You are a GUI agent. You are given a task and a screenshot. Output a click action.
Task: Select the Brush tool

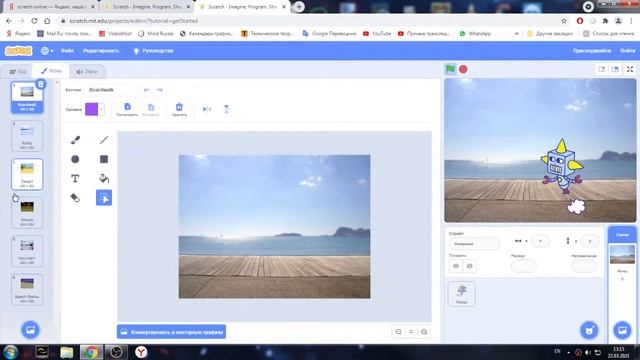[x=75, y=140]
